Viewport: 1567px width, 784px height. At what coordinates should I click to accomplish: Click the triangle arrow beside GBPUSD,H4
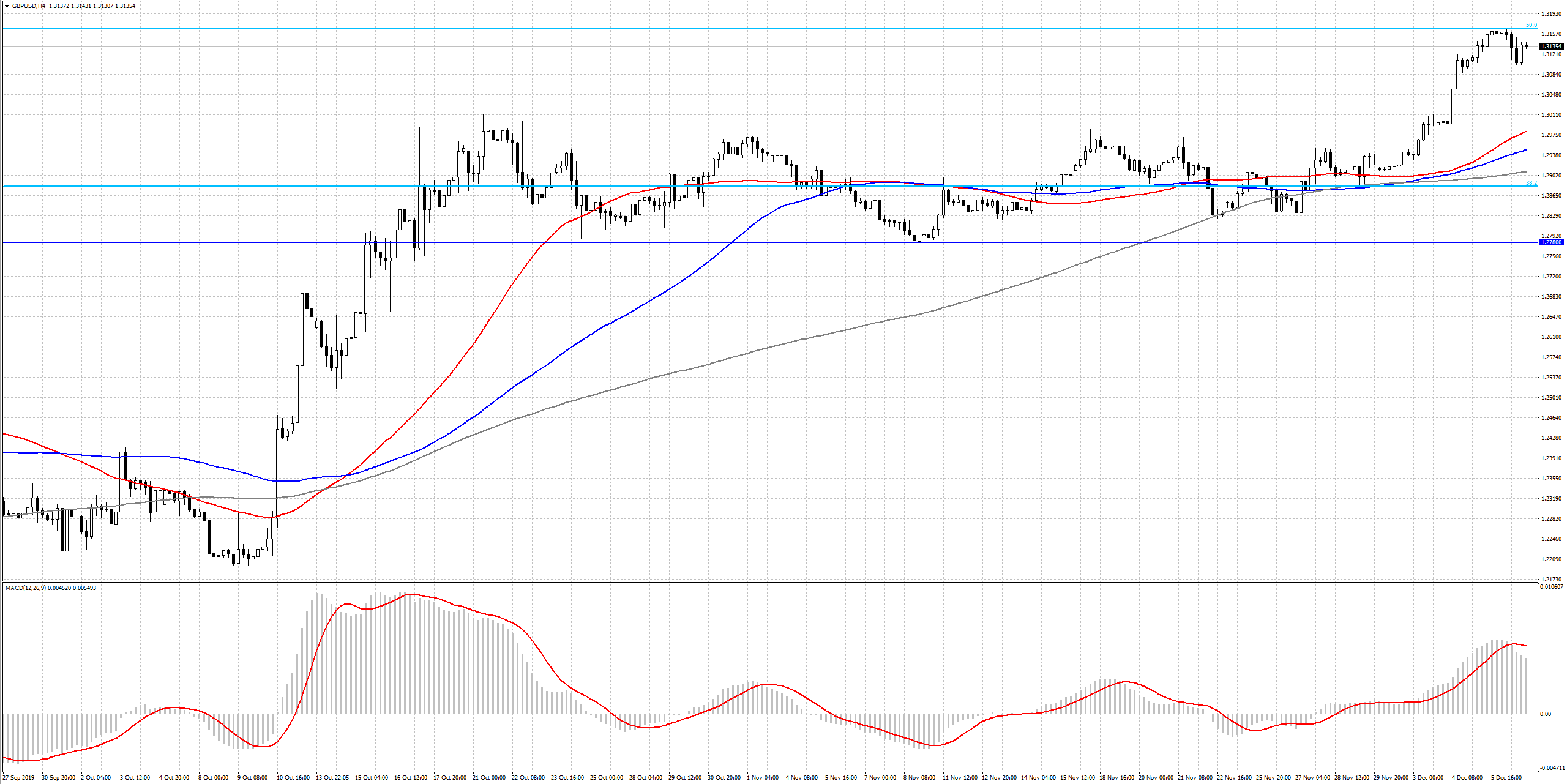point(7,6)
